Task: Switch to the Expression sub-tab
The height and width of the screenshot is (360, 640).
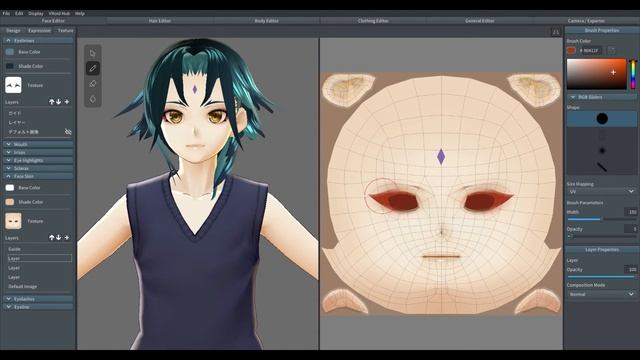Action: tap(40, 31)
